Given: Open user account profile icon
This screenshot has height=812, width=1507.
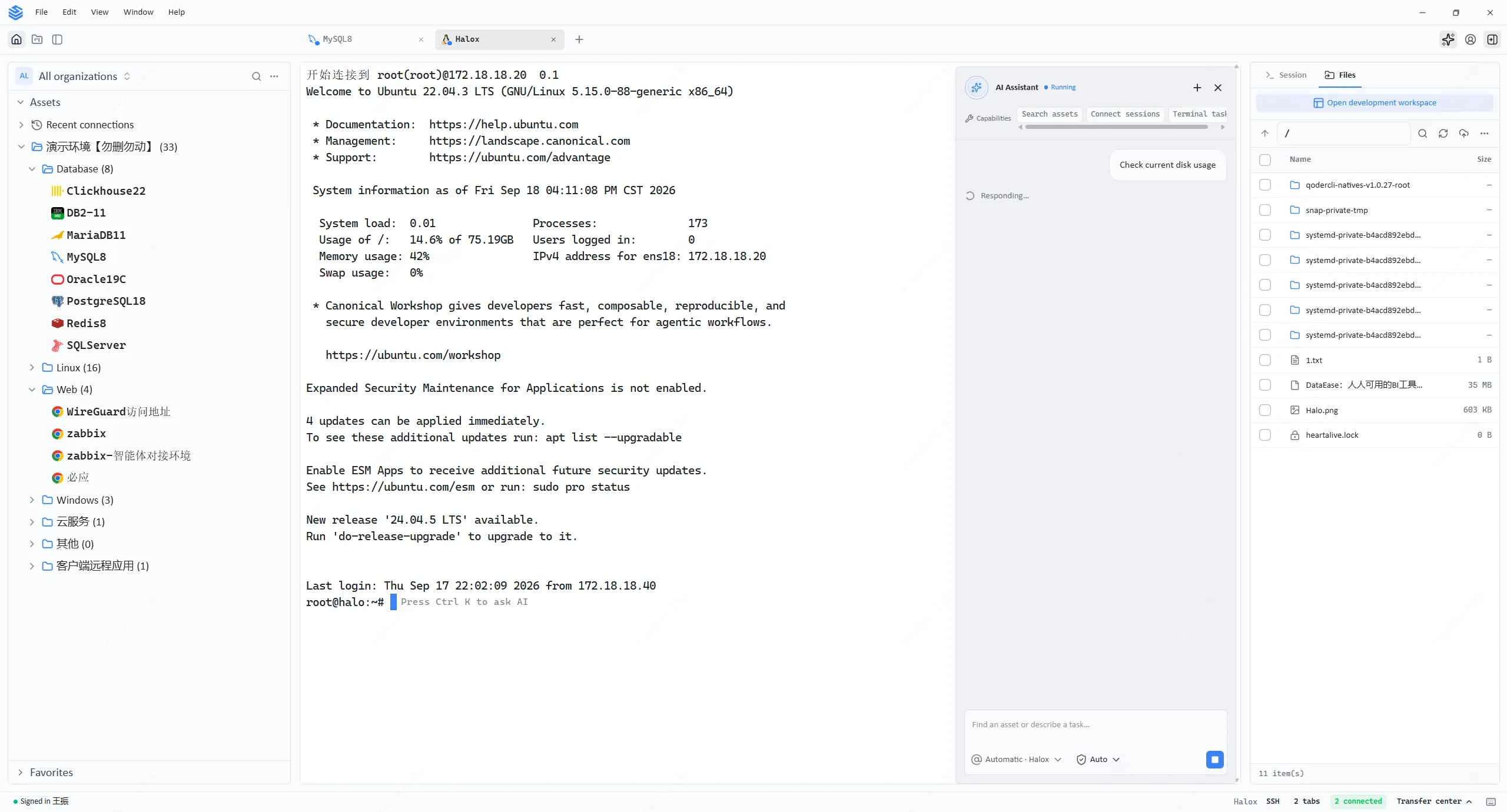Looking at the screenshot, I should click(1471, 39).
